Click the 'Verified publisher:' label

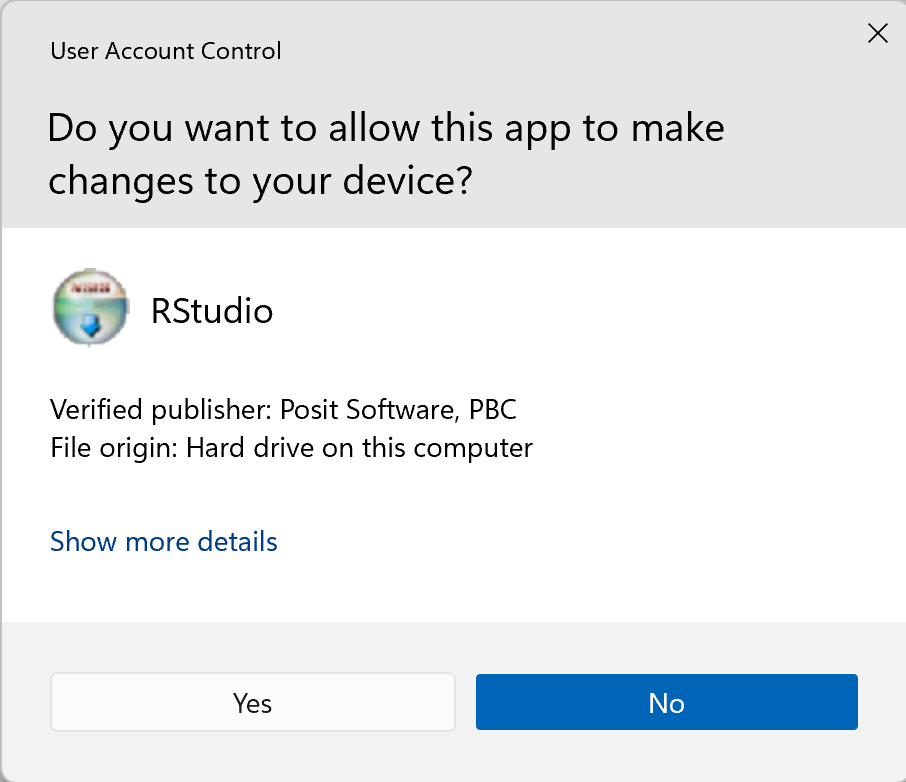[x=161, y=409]
